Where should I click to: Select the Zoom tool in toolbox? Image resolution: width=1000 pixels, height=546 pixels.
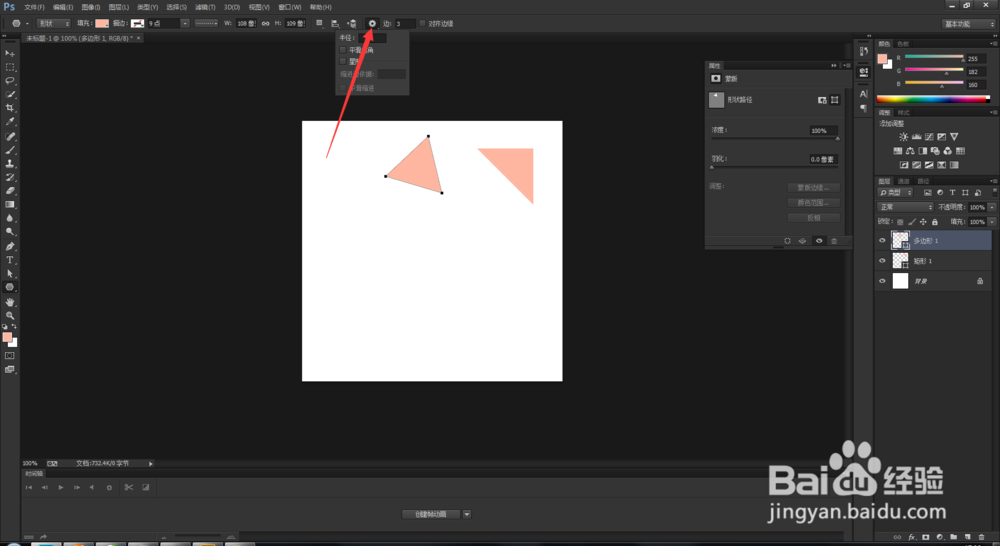(x=10, y=316)
